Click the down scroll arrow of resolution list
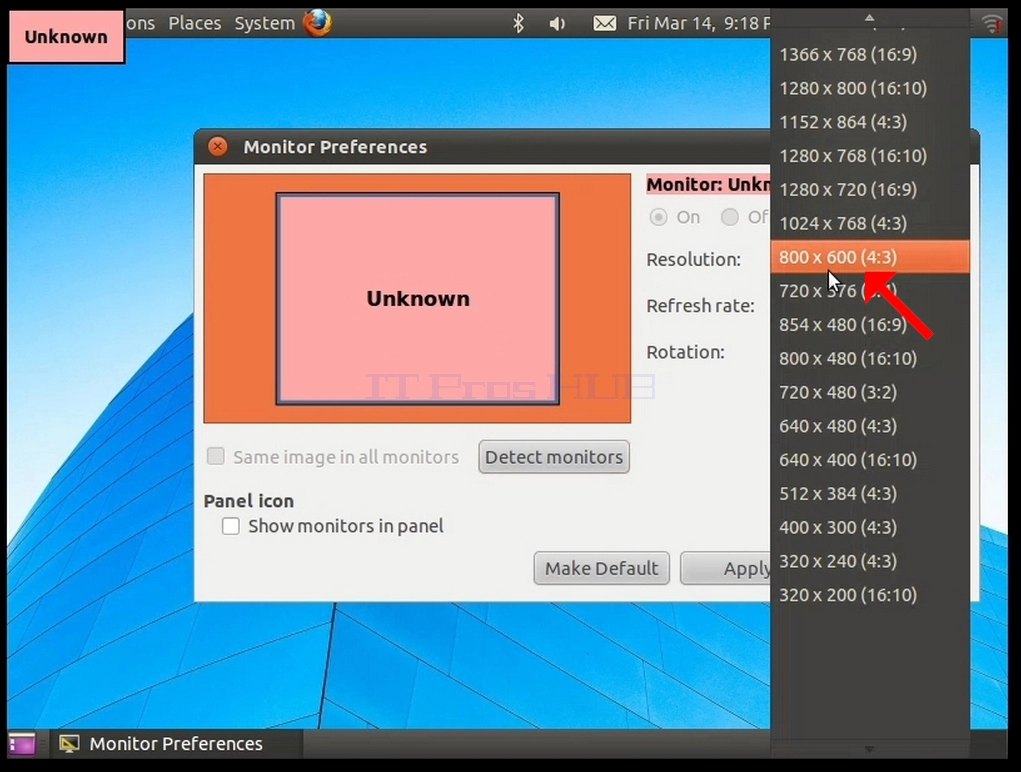Image resolution: width=1021 pixels, height=772 pixels. tap(869, 749)
